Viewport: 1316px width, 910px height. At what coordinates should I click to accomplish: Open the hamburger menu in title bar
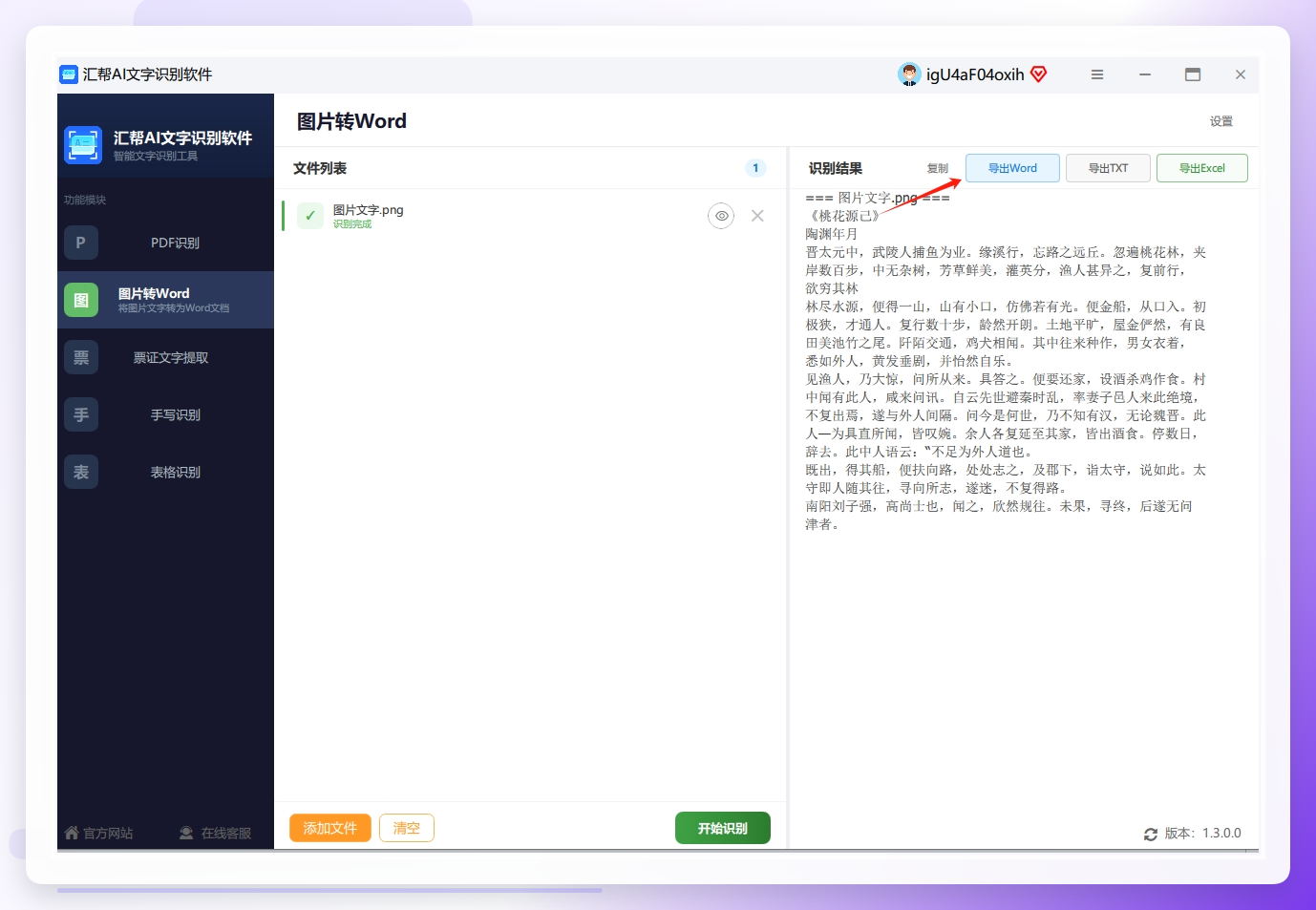click(x=1097, y=74)
